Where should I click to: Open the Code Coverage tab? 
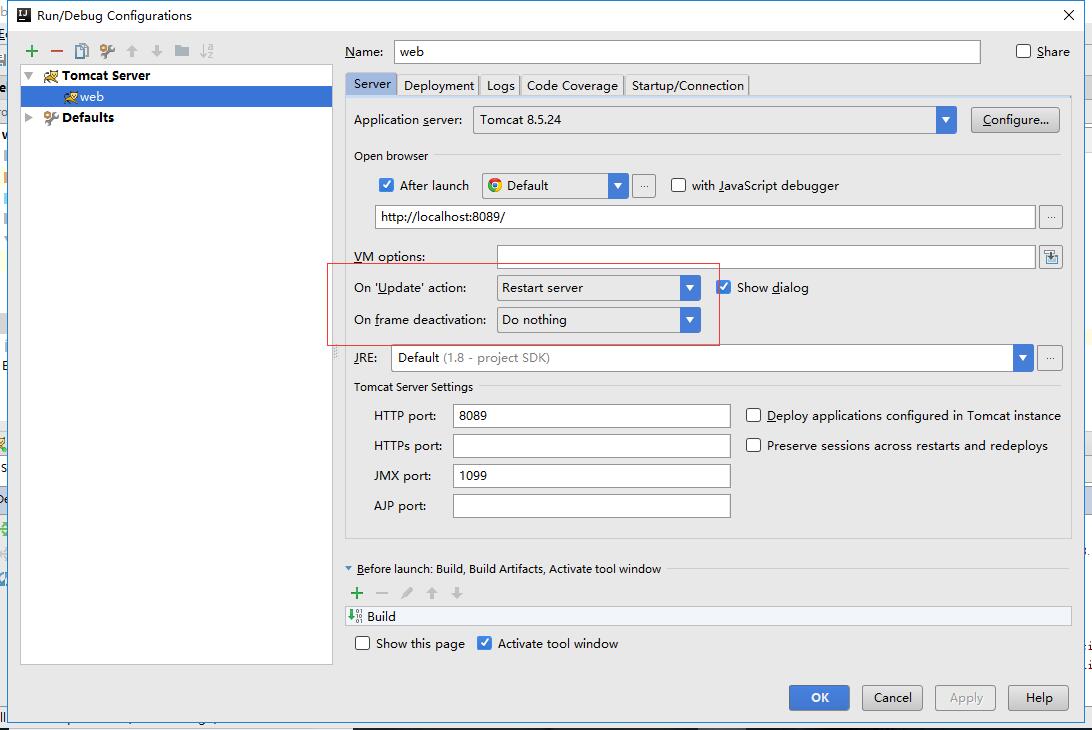(572, 85)
